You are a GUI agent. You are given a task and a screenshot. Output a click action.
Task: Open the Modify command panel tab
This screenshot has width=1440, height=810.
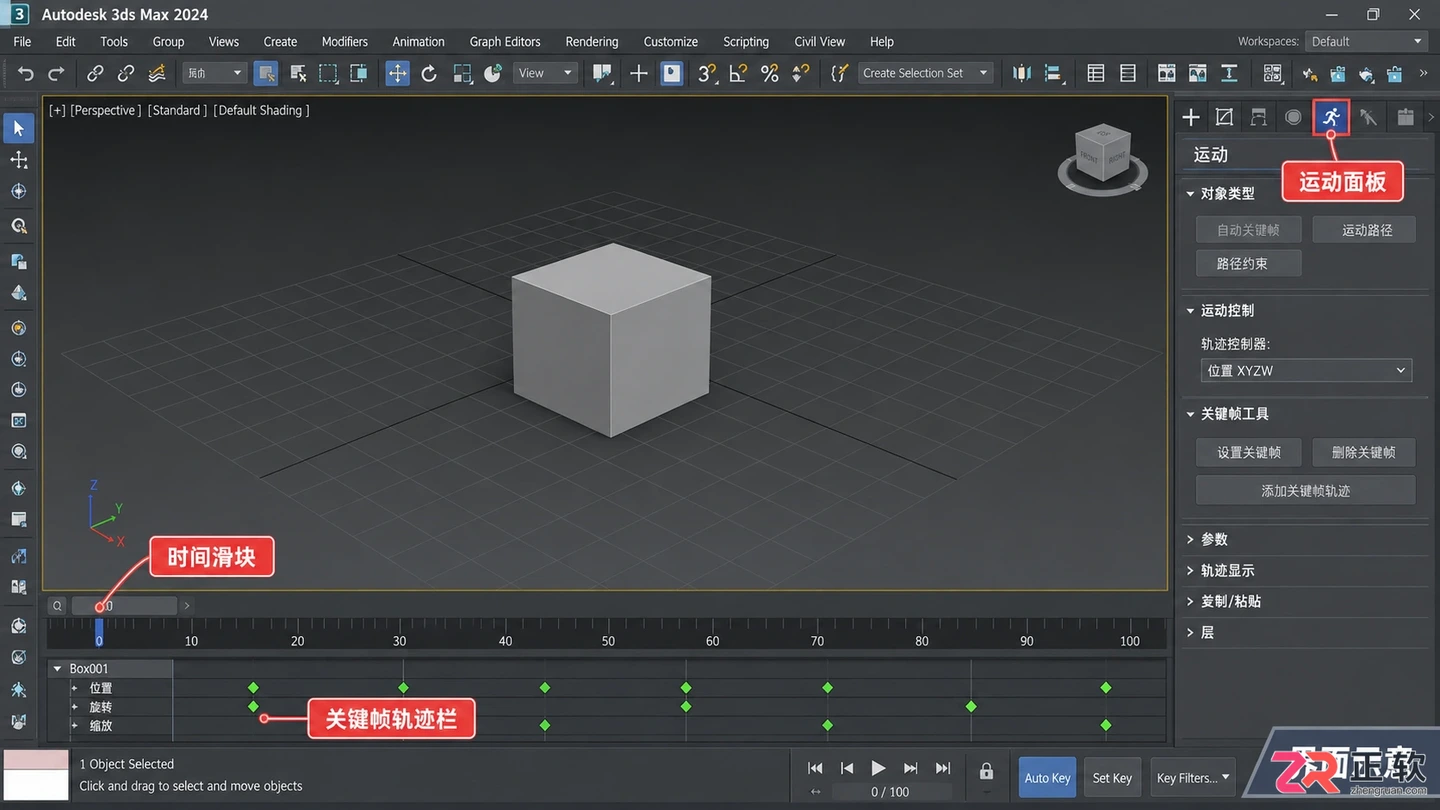(1224, 117)
